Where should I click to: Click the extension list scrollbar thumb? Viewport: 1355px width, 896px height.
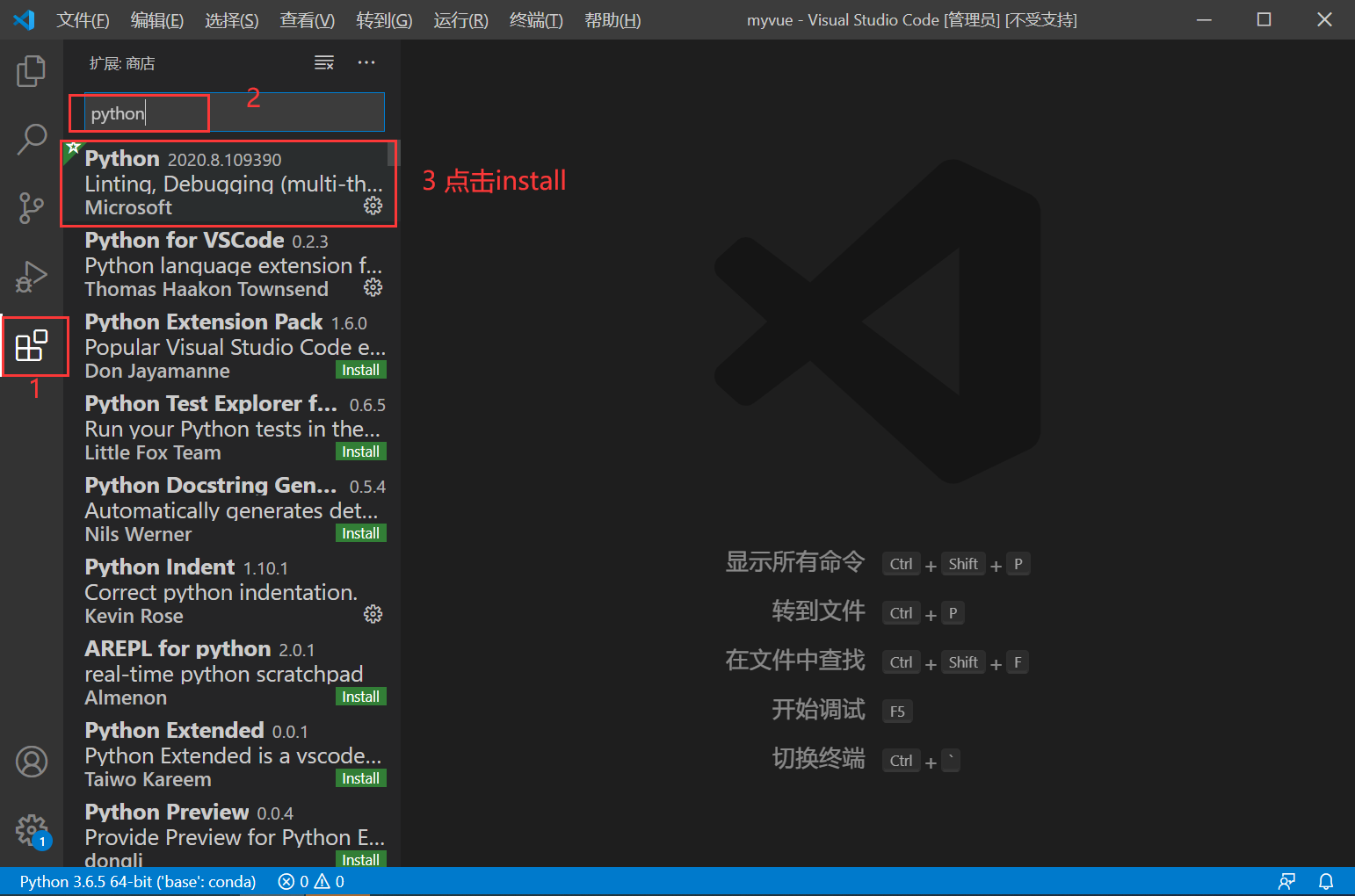[395, 154]
